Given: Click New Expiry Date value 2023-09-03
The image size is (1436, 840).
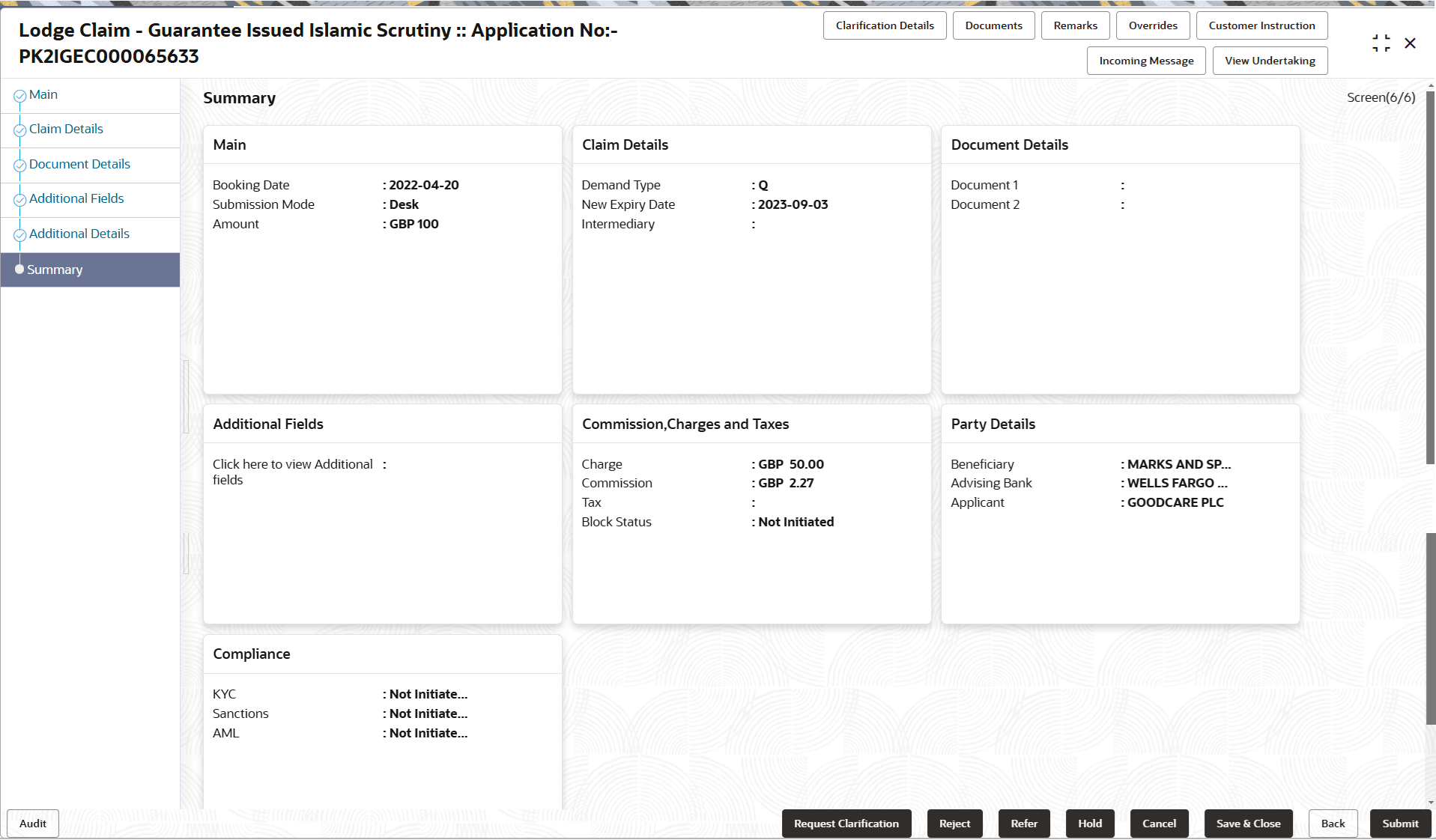Looking at the screenshot, I should 793,204.
